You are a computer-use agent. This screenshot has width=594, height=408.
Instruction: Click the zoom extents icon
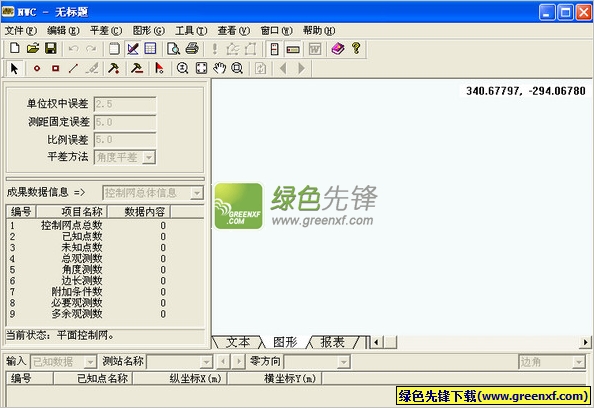coord(201,69)
